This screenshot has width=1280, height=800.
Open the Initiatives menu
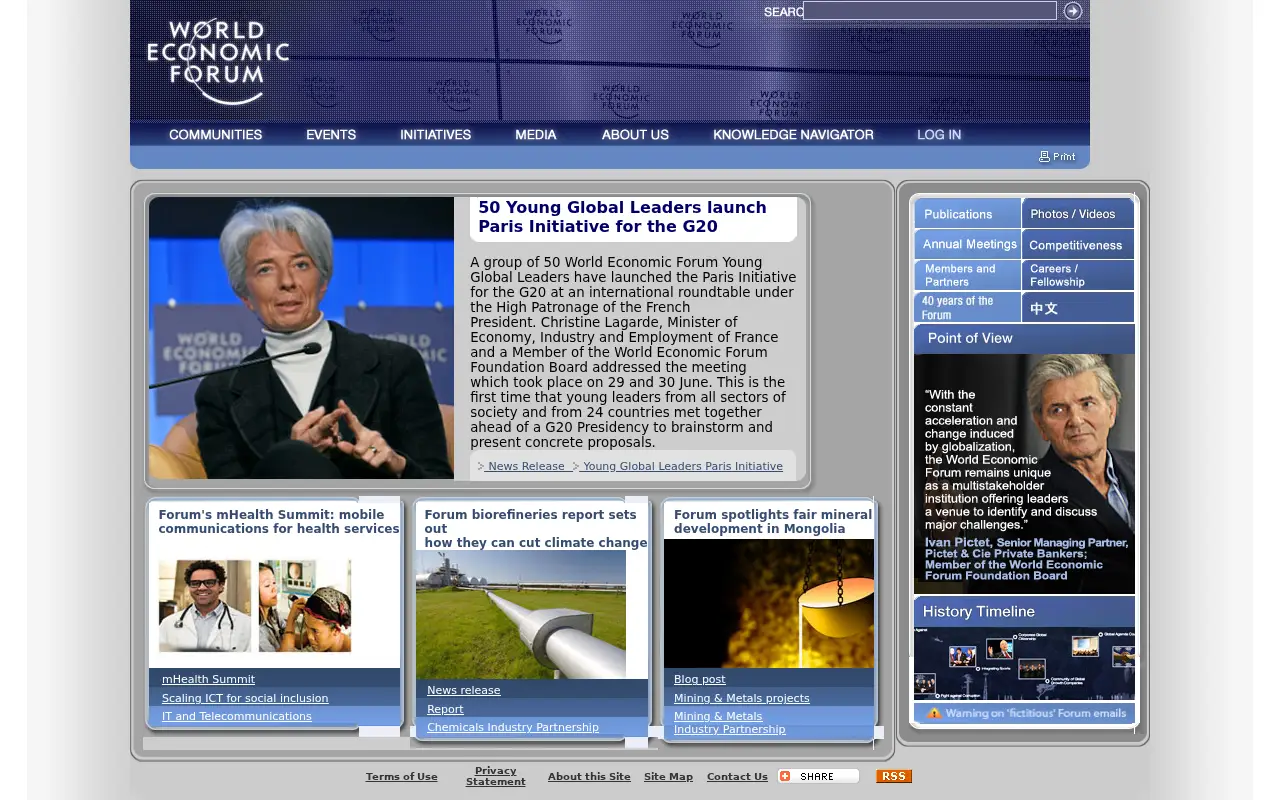click(x=436, y=135)
